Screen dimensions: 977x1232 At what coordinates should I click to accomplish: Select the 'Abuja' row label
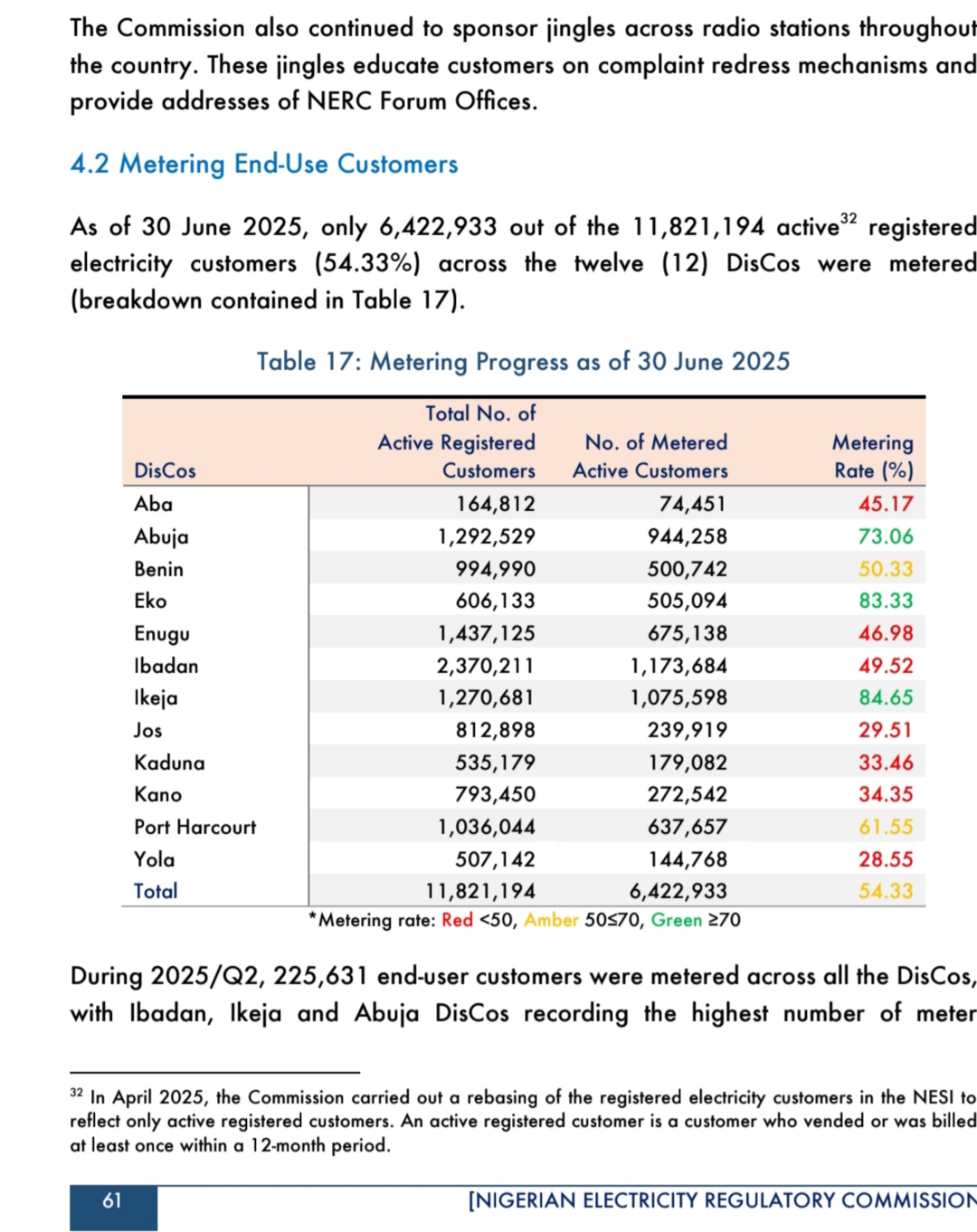point(161,536)
